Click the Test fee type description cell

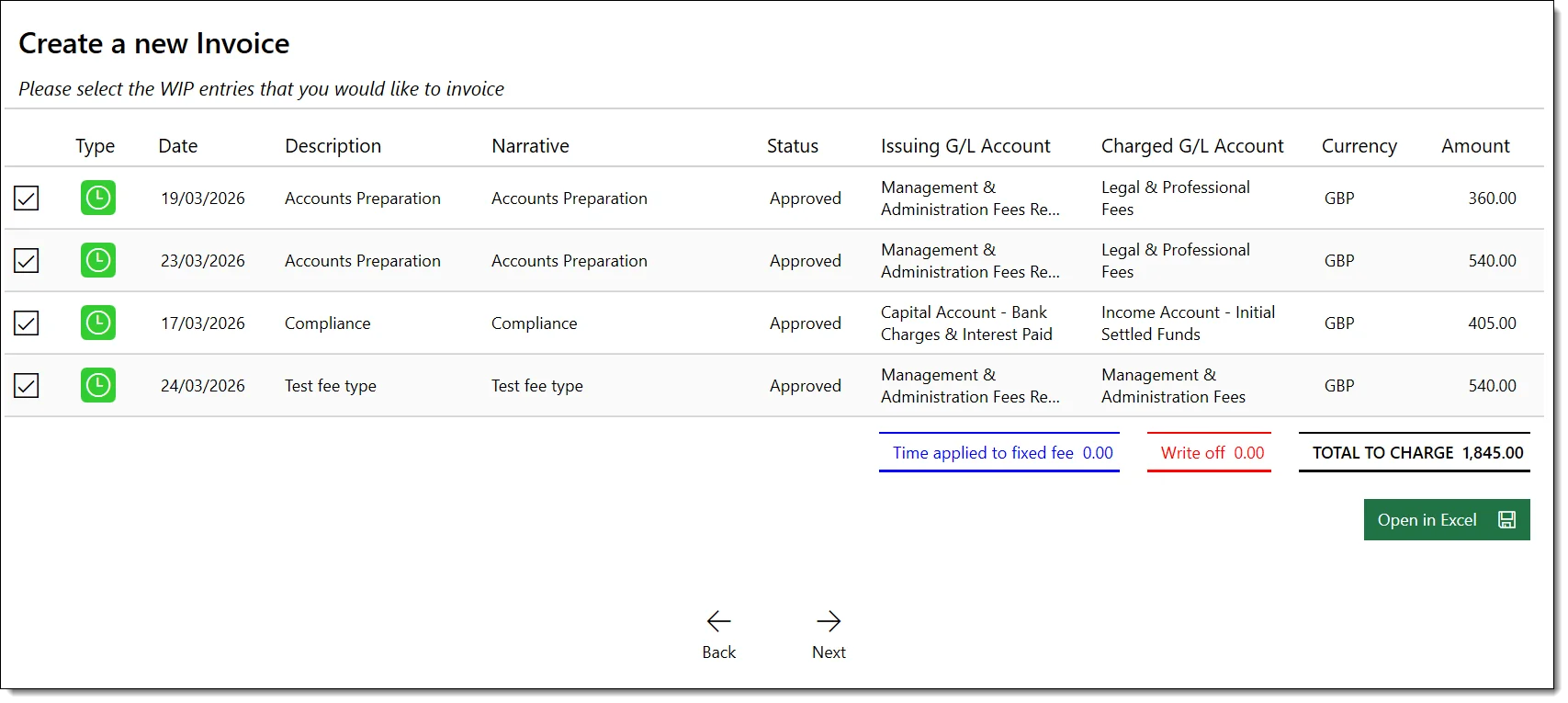[x=331, y=386]
